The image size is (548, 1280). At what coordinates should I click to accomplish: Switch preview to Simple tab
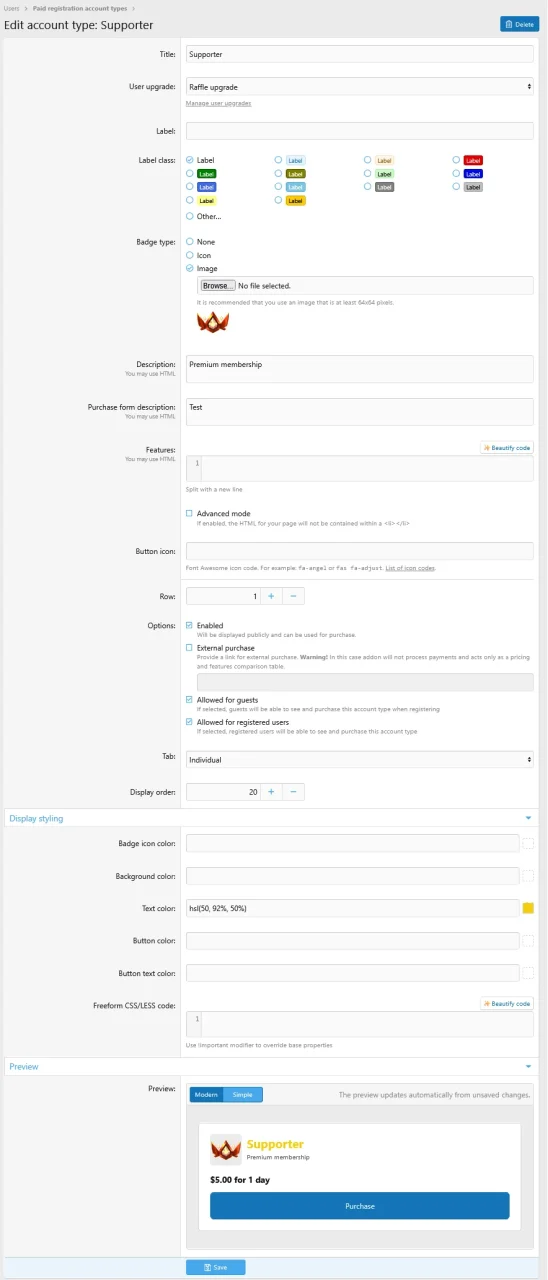click(x=243, y=1094)
